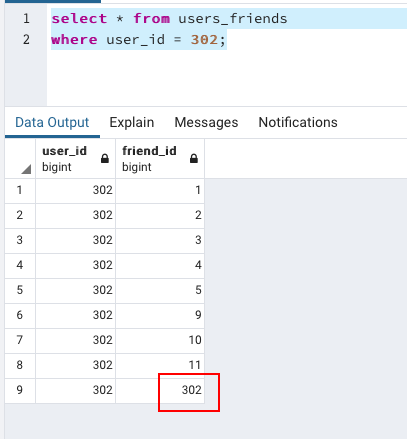The image size is (407, 439).
Task: Select result row number 9
Action: 20,390
